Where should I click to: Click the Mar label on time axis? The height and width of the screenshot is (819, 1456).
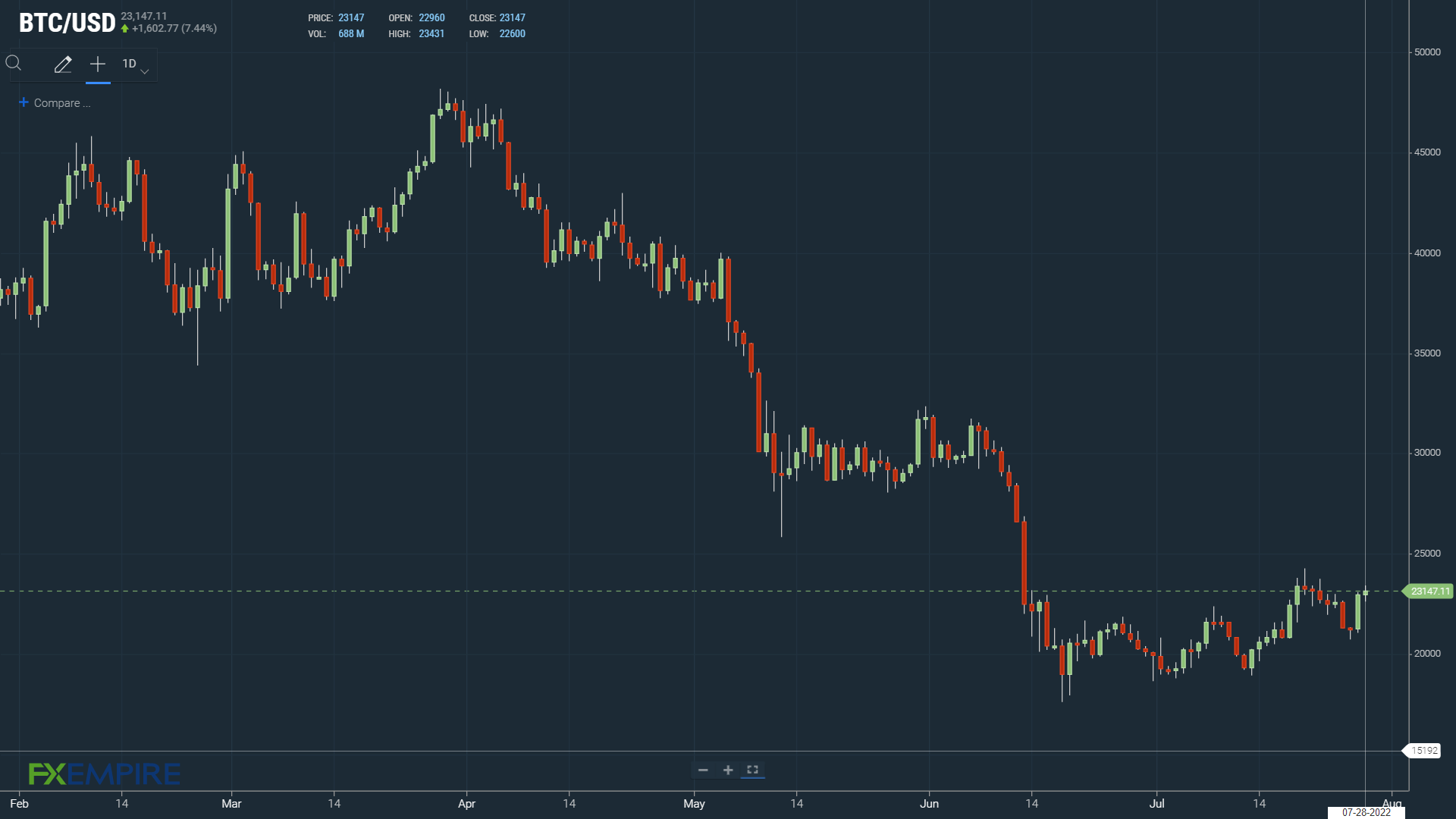[x=231, y=804]
